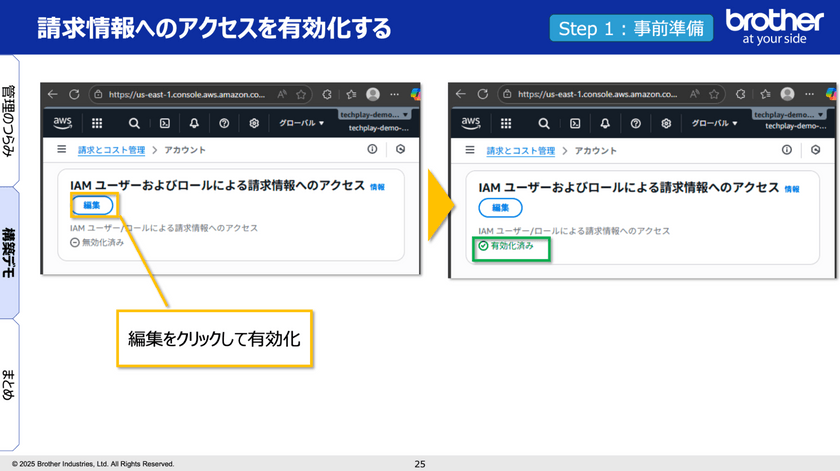Click the 編集 button highlighted in yellow
Image resolution: width=840 pixels, height=471 pixels.
click(x=91, y=204)
